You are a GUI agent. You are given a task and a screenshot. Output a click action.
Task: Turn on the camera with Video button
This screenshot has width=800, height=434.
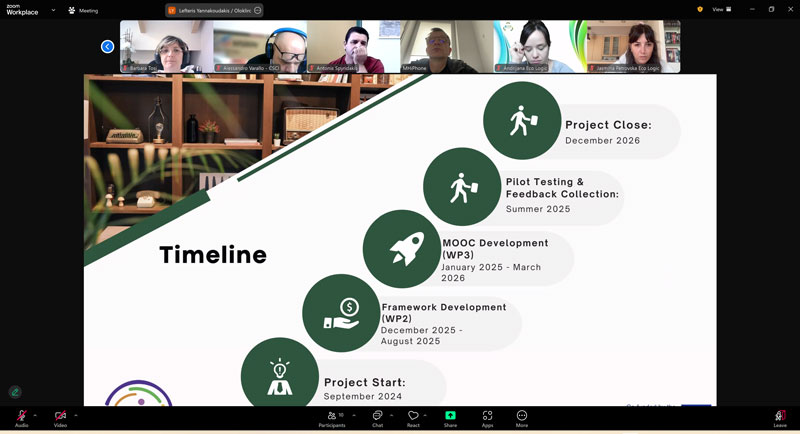60,416
